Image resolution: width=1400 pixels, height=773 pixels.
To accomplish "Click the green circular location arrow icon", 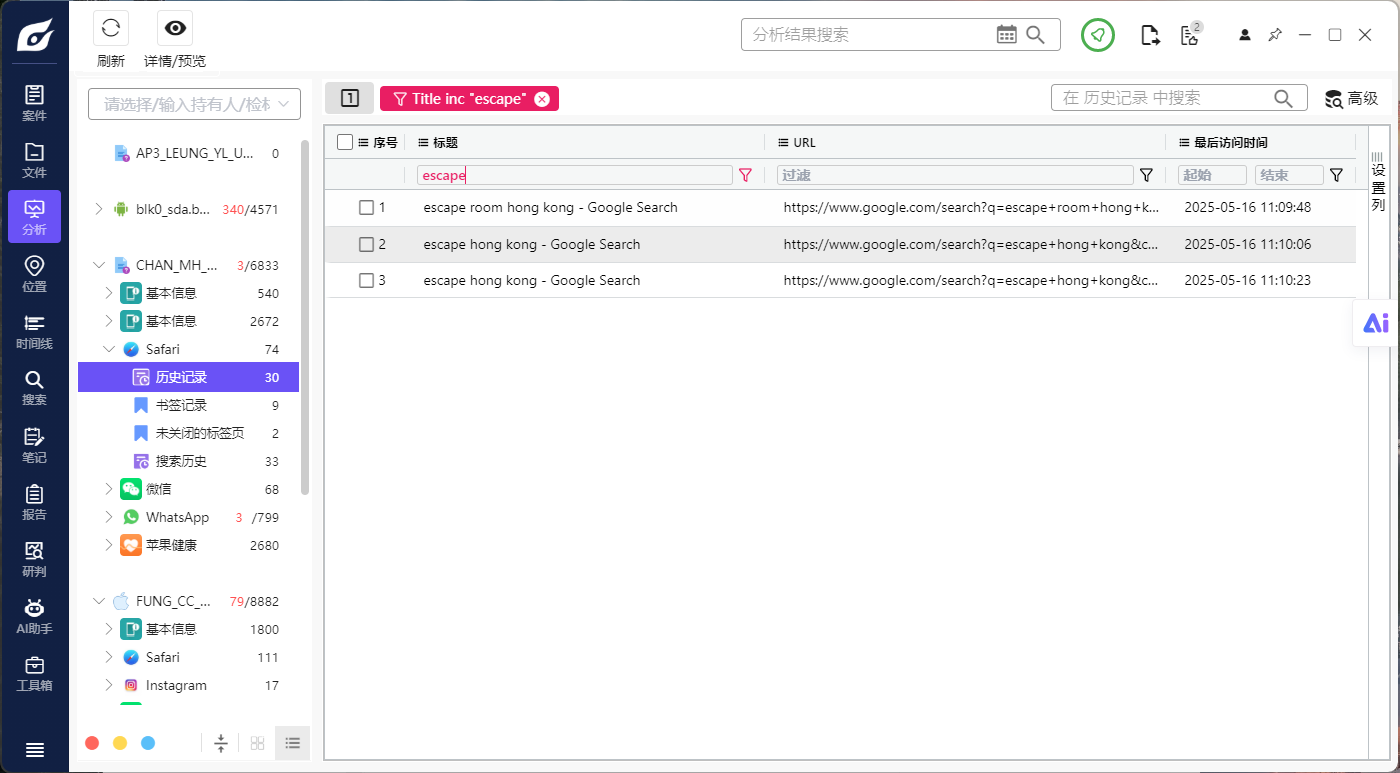I will 1098,35.
